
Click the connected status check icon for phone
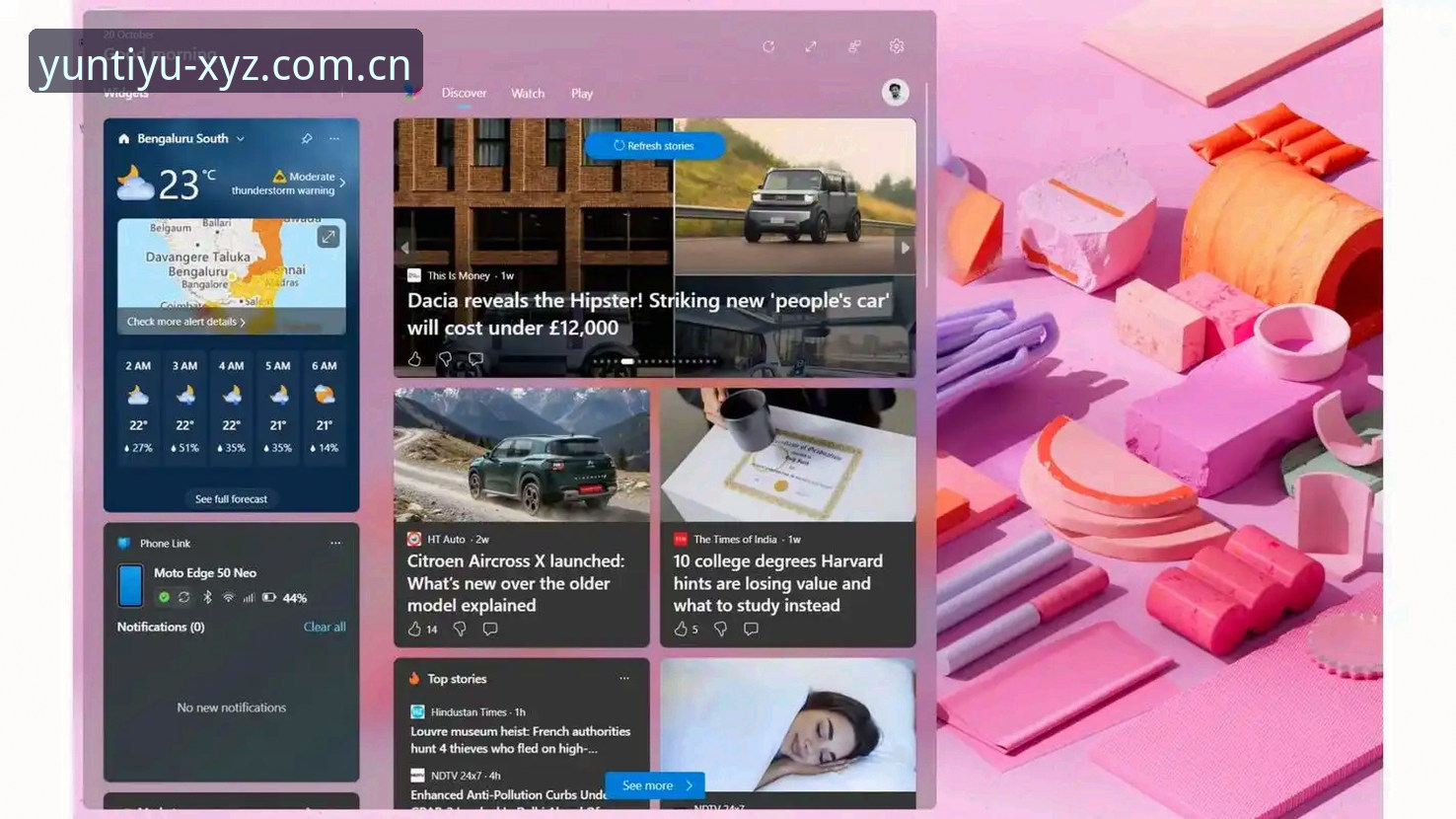pyautogui.click(x=164, y=597)
